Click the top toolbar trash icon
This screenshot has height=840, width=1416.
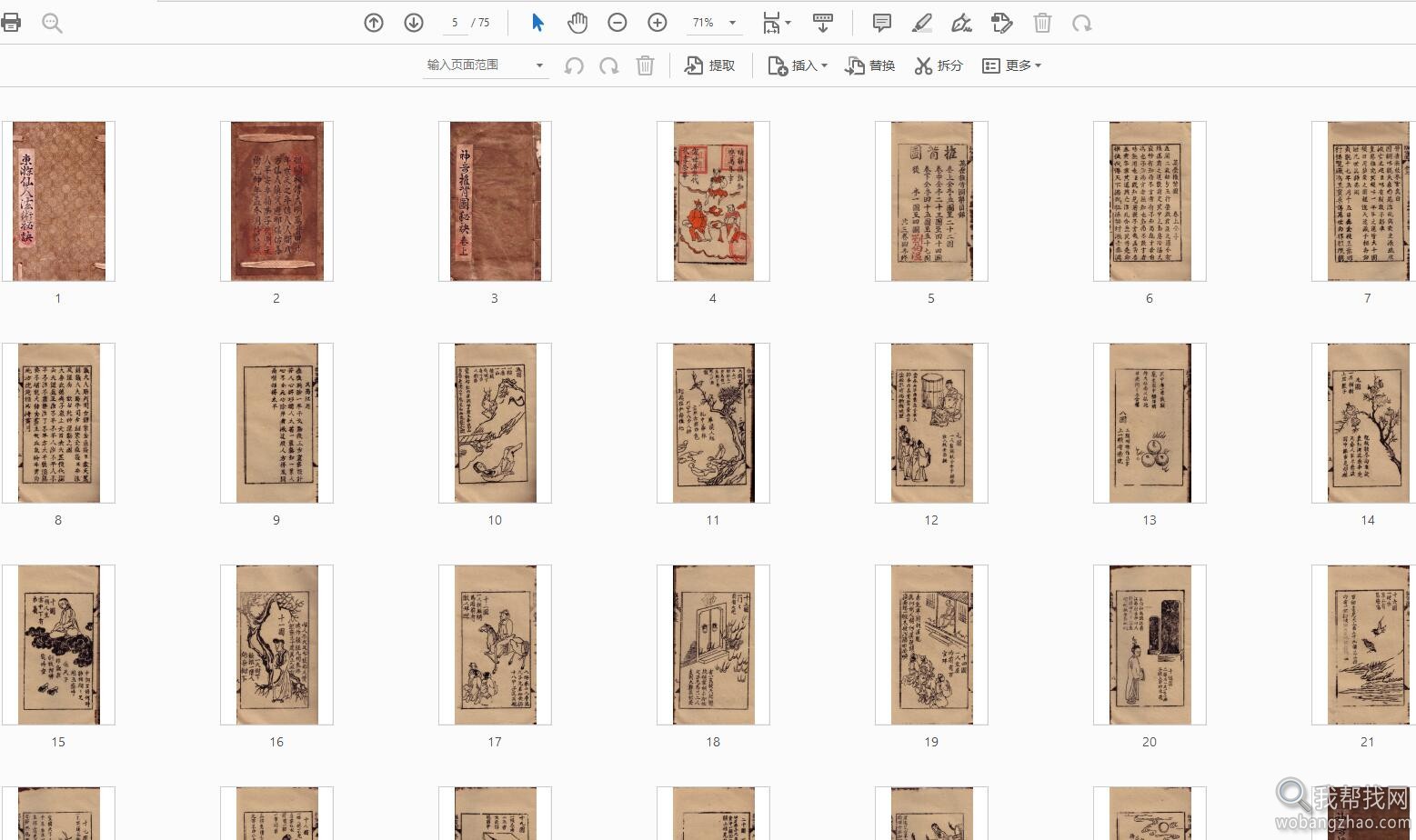point(1042,23)
